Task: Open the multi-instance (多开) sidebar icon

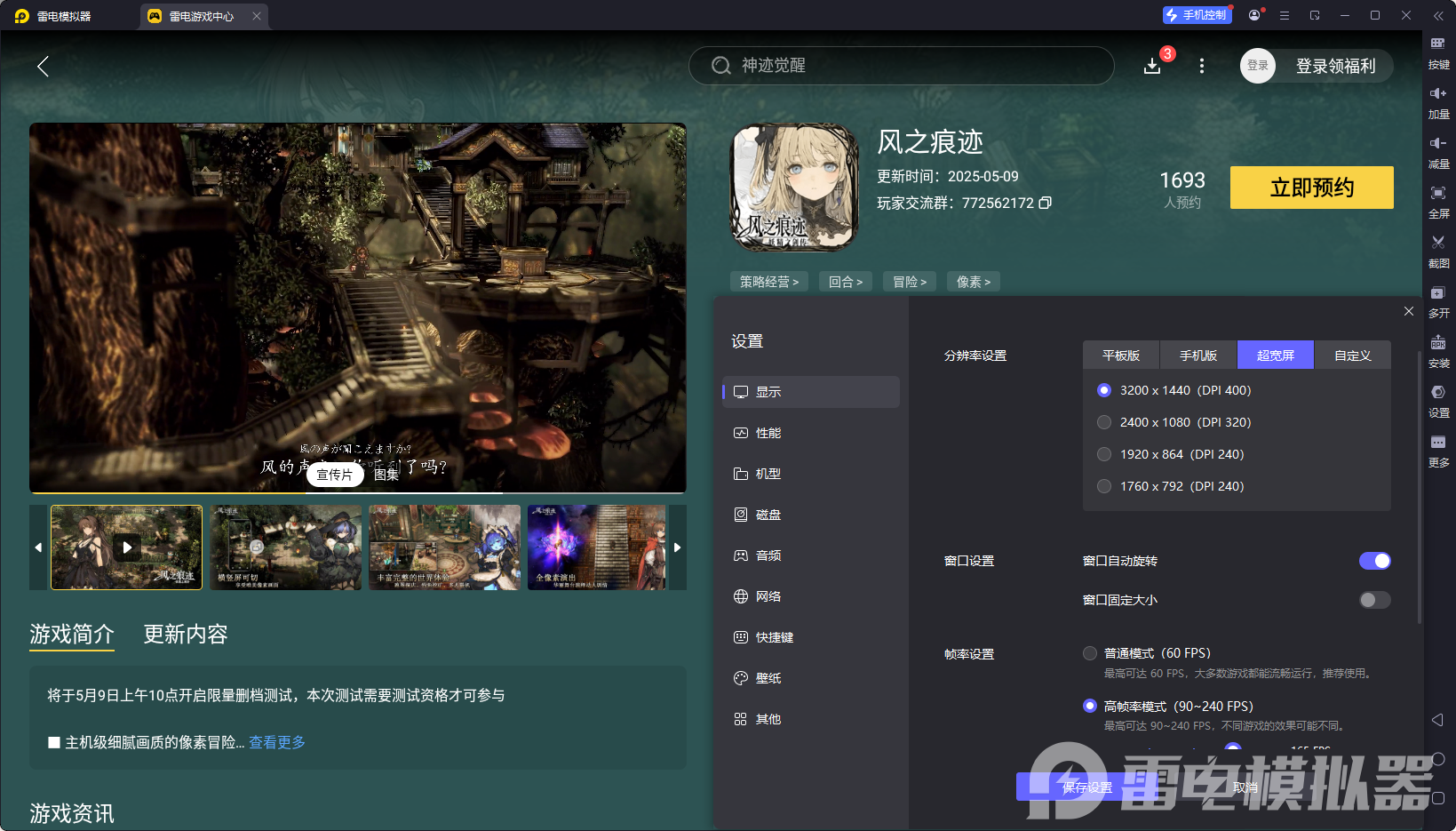Action: coord(1438,293)
